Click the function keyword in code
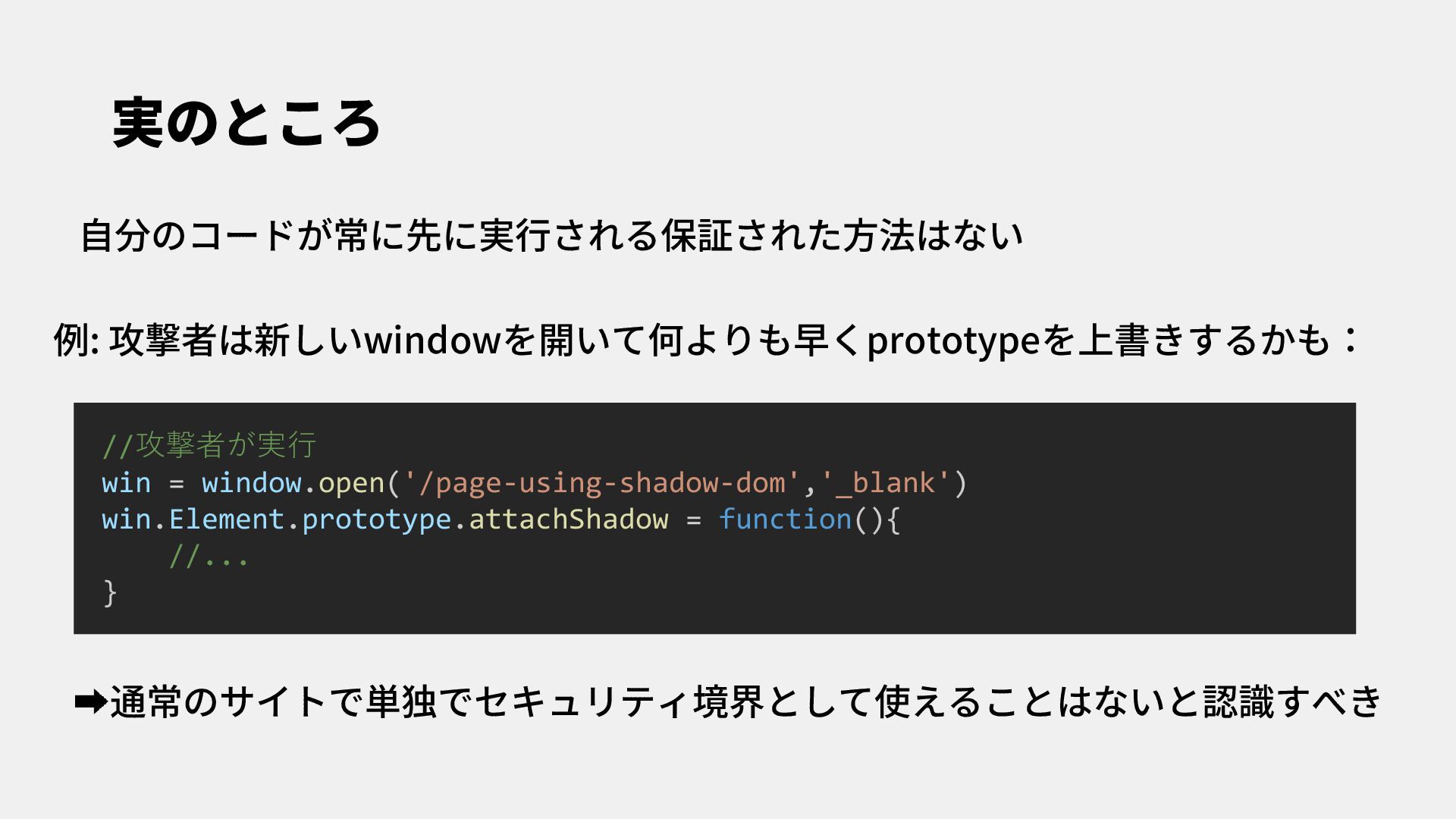The image size is (1456, 819). pos(786,519)
